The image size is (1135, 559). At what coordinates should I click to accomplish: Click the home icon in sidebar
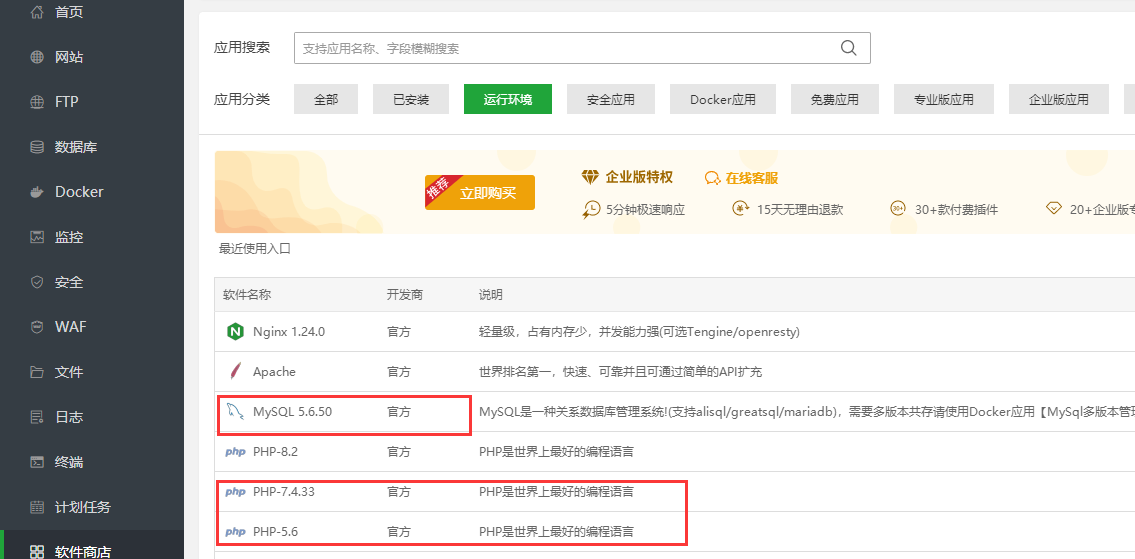tap(37, 12)
